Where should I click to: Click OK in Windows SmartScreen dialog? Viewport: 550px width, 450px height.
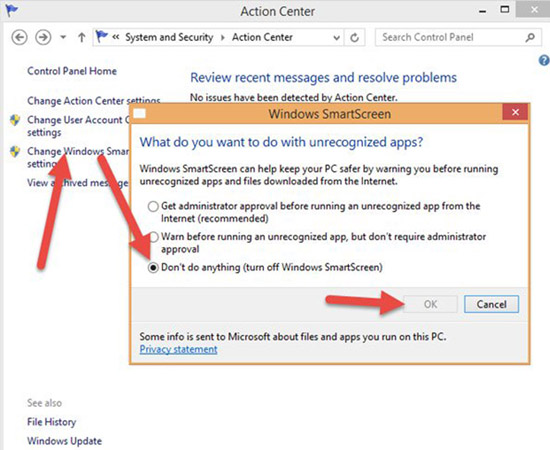tap(430, 304)
